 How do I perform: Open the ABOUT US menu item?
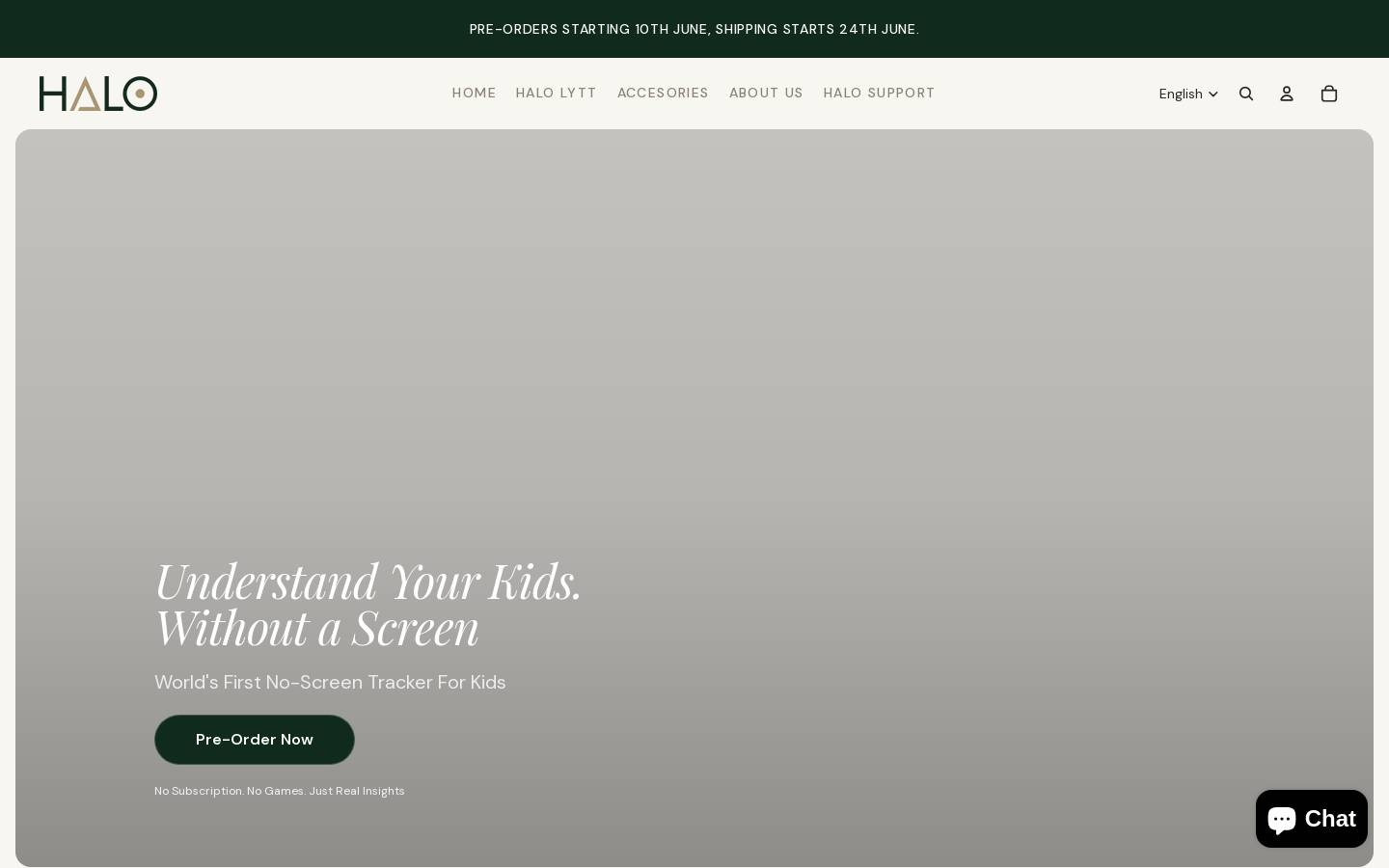point(766,93)
